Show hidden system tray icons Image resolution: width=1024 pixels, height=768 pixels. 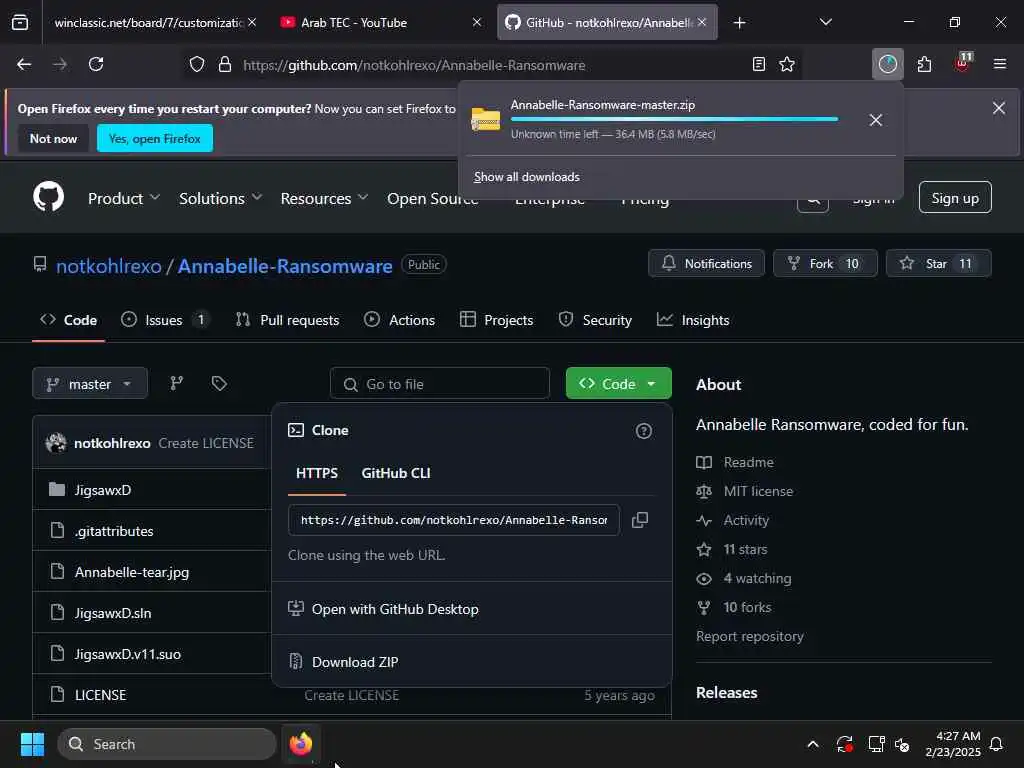click(812, 744)
